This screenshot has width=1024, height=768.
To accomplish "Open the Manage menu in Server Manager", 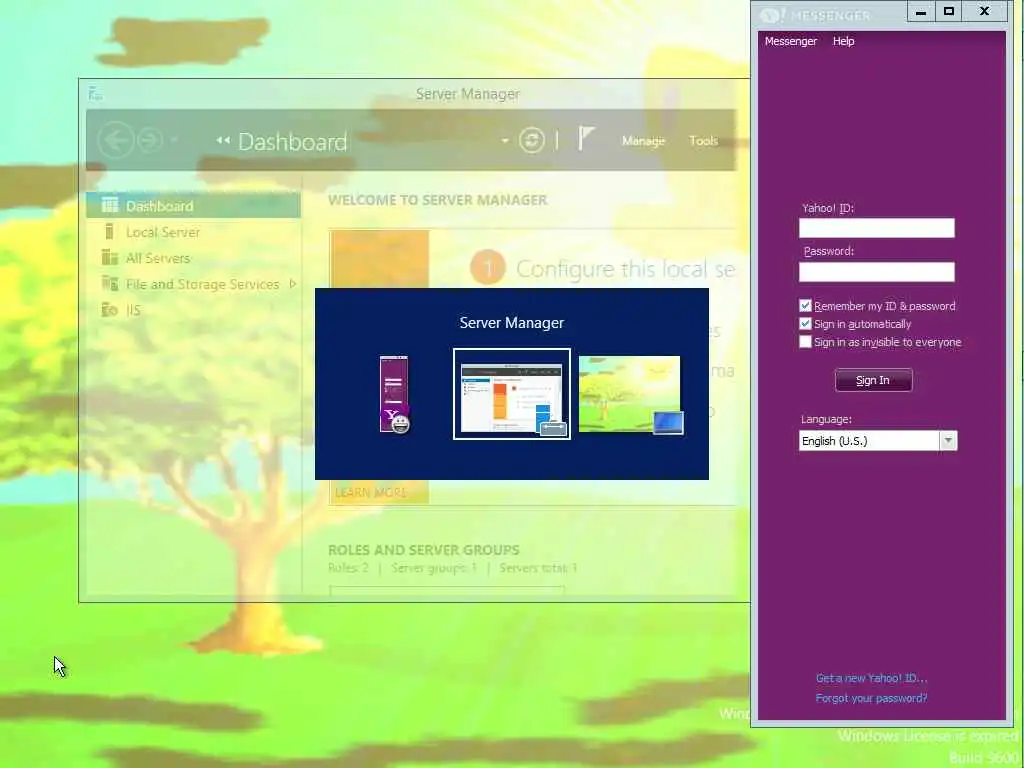I will tap(643, 140).
